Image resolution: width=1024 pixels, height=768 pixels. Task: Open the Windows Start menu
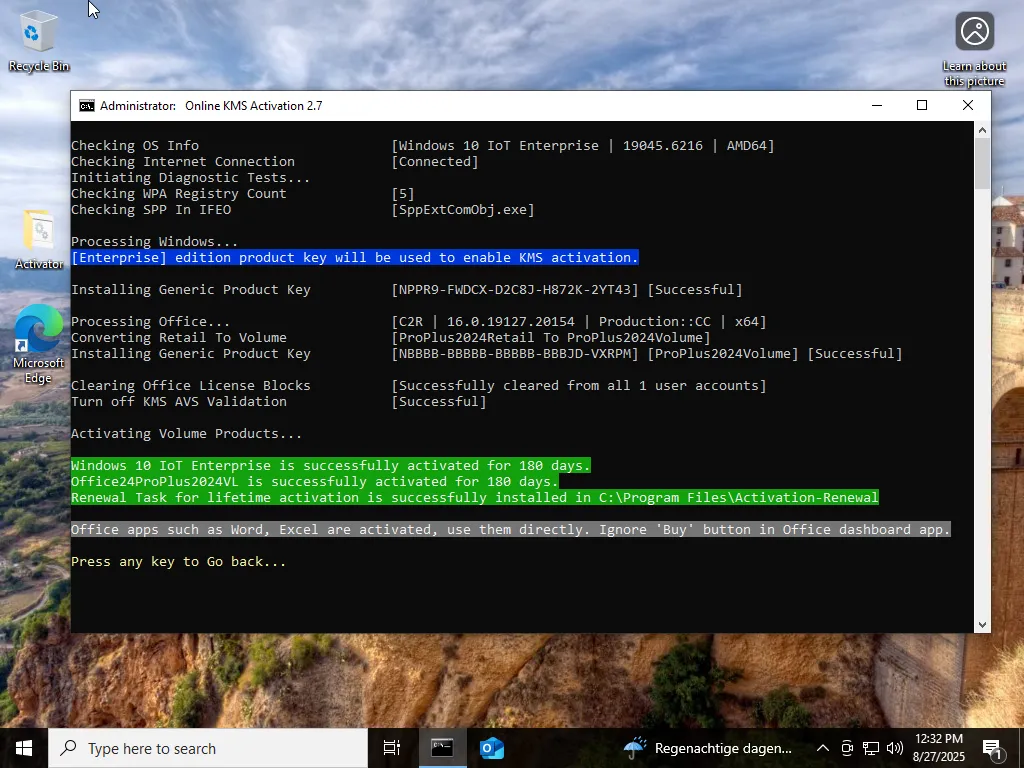24,748
